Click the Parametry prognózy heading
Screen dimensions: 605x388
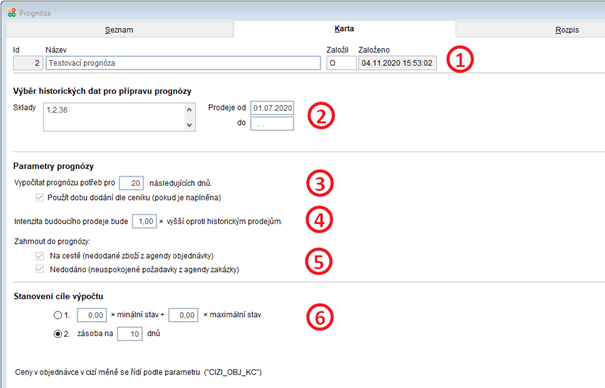[x=53, y=166]
